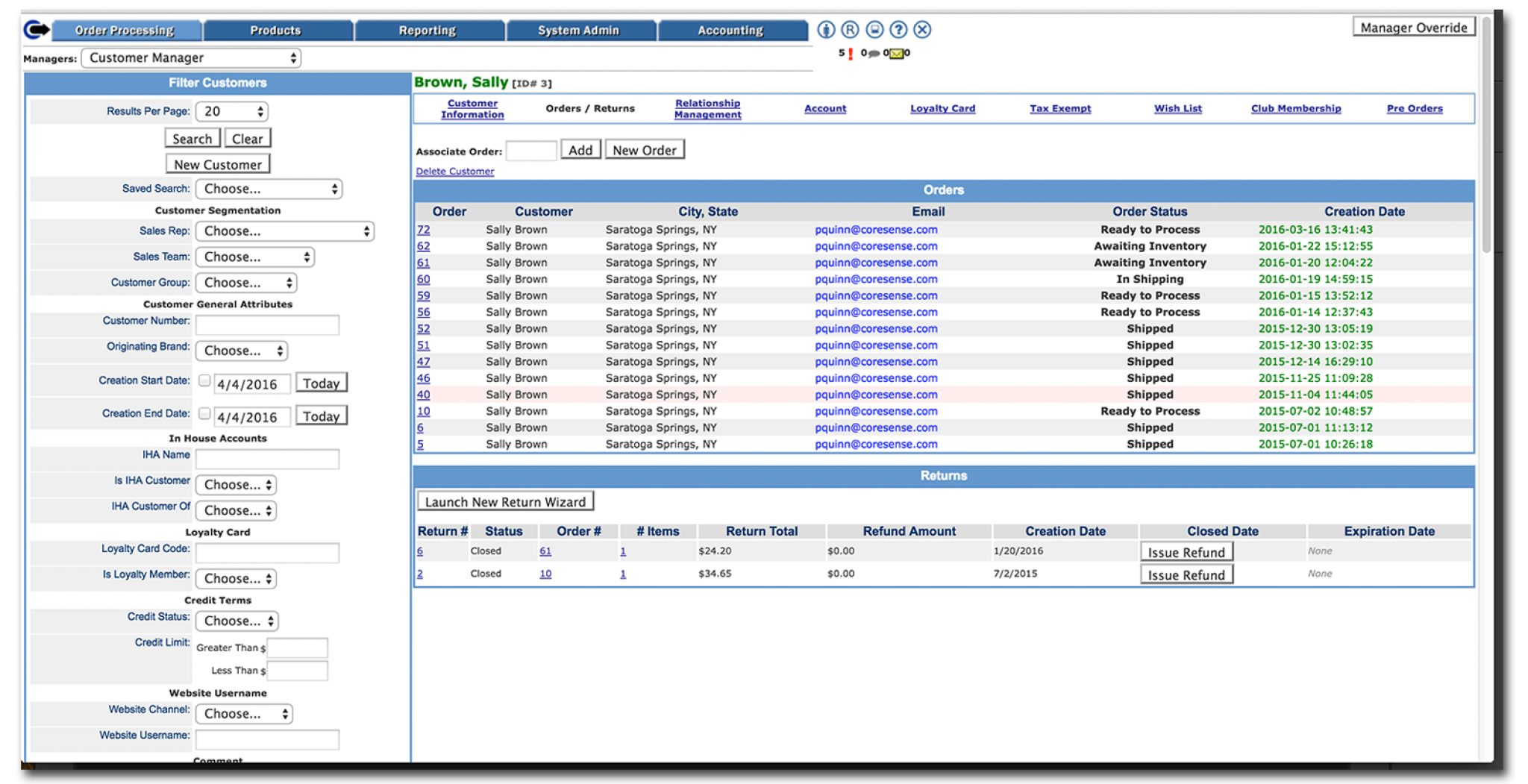
Task: Click the Associate Order input field
Action: (x=531, y=150)
